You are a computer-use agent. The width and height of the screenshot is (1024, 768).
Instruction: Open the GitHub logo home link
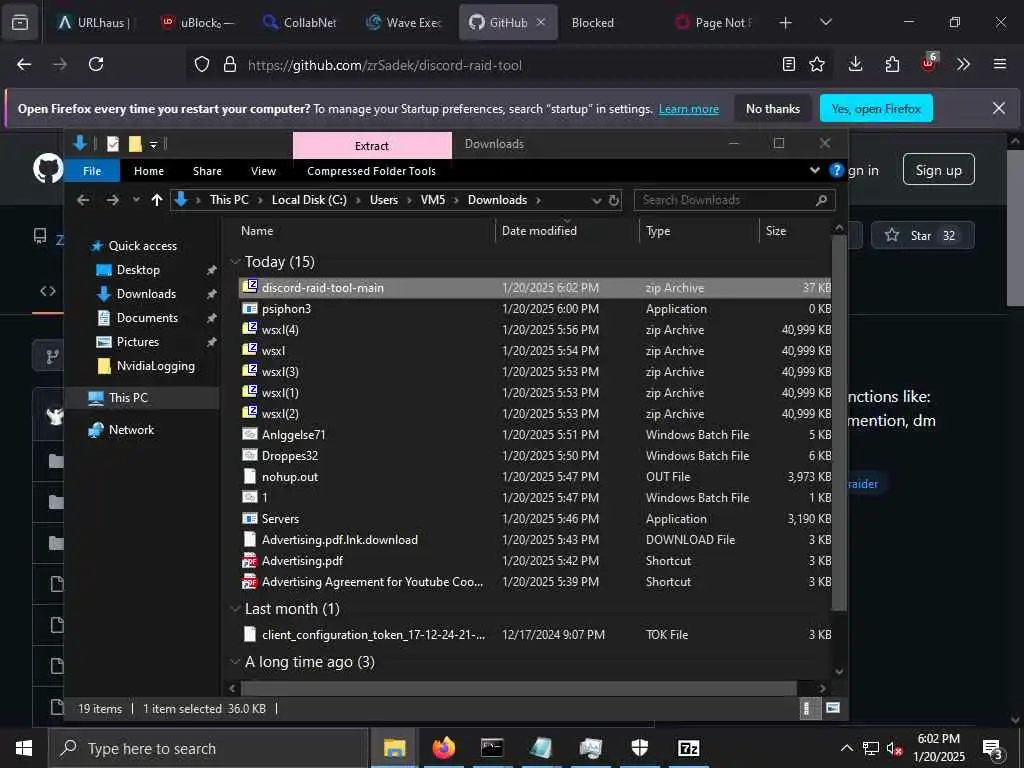48,168
